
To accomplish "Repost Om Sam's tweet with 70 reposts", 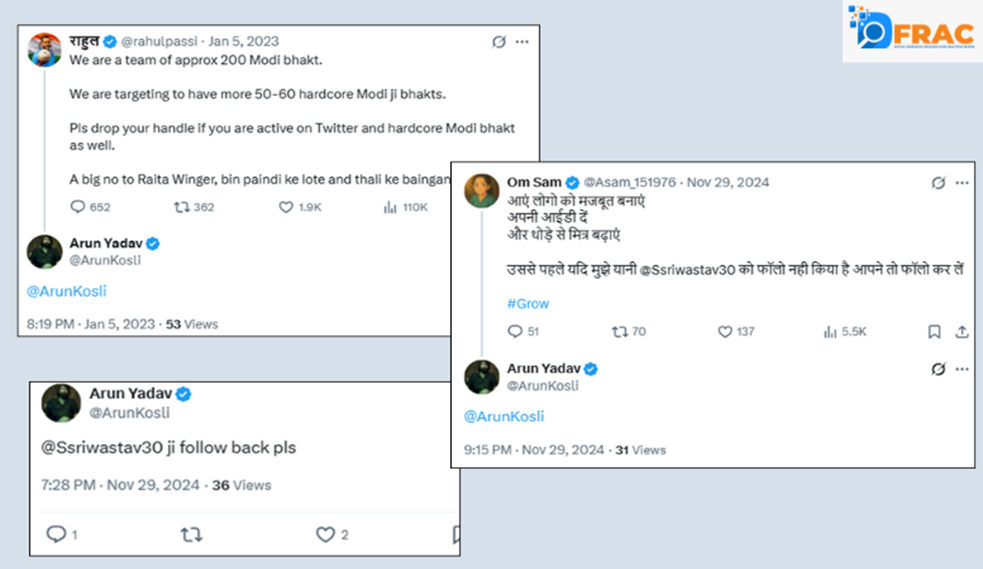I will coord(620,331).
